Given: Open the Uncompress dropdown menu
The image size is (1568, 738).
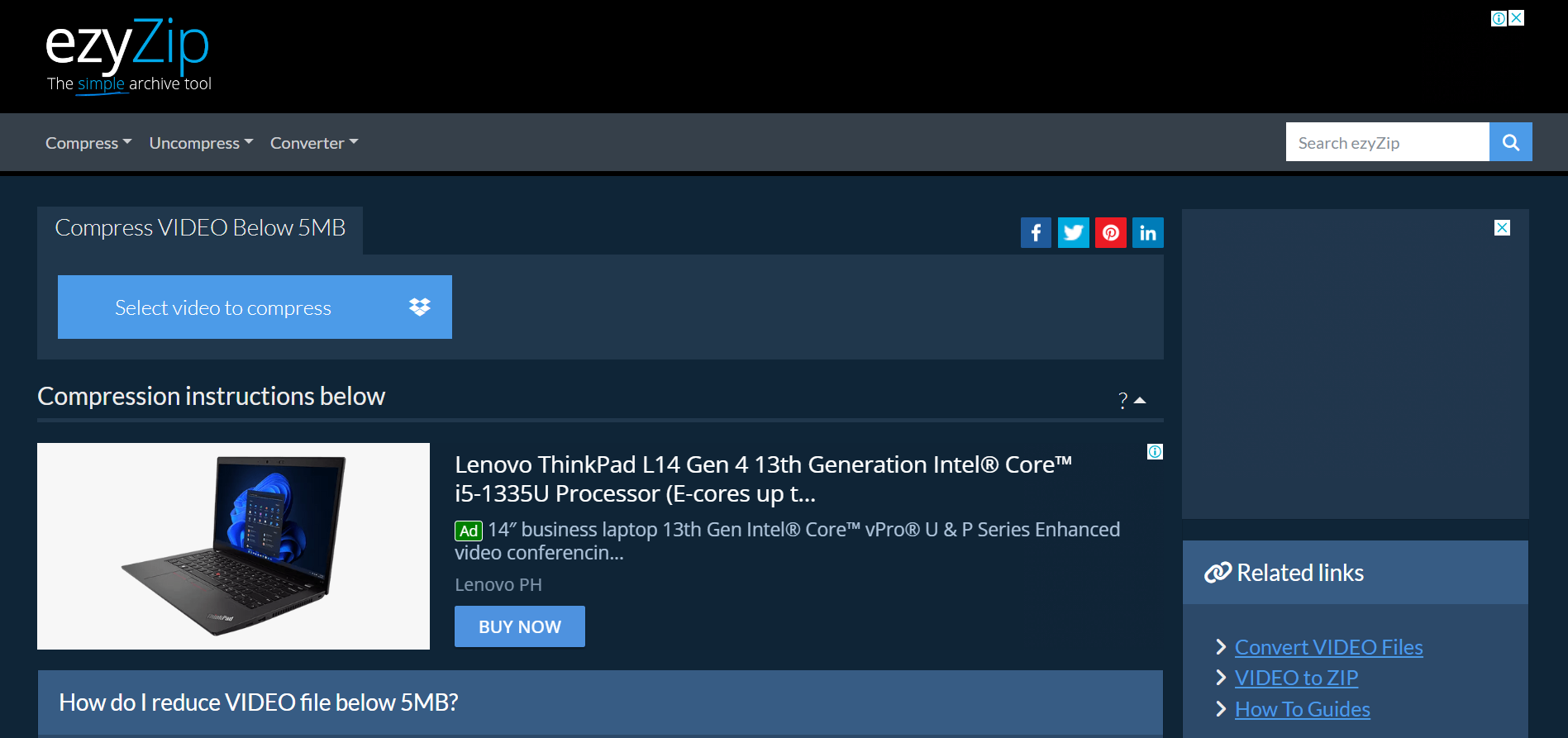Looking at the screenshot, I should [x=201, y=143].
